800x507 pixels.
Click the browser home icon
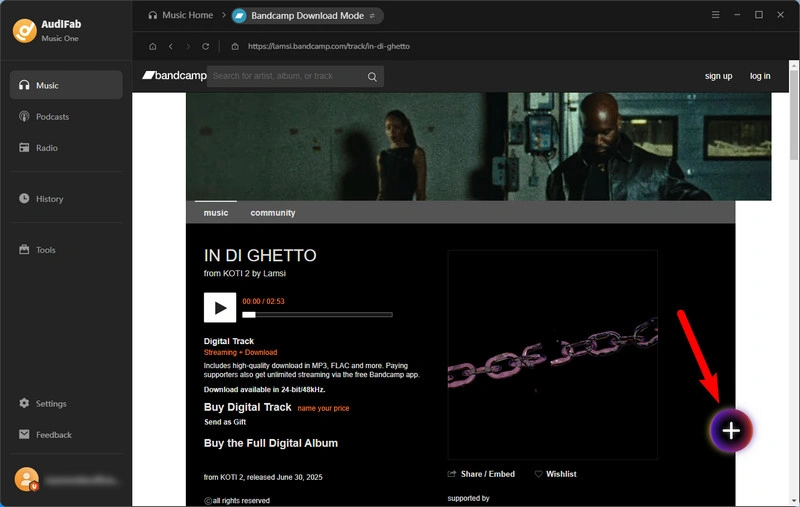point(153,46)
